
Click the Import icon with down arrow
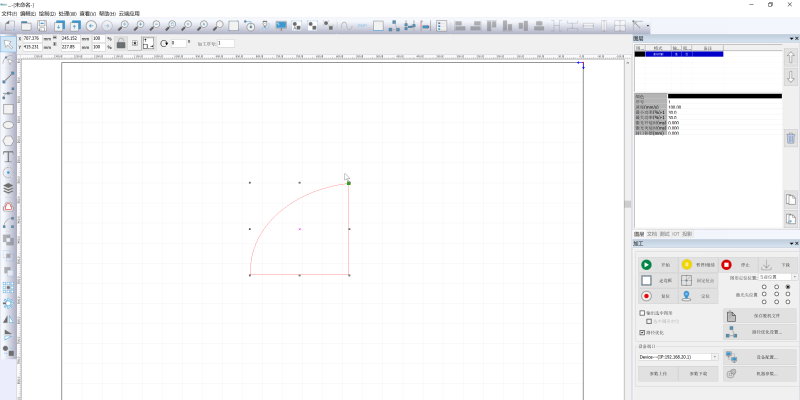pos(60,26)
